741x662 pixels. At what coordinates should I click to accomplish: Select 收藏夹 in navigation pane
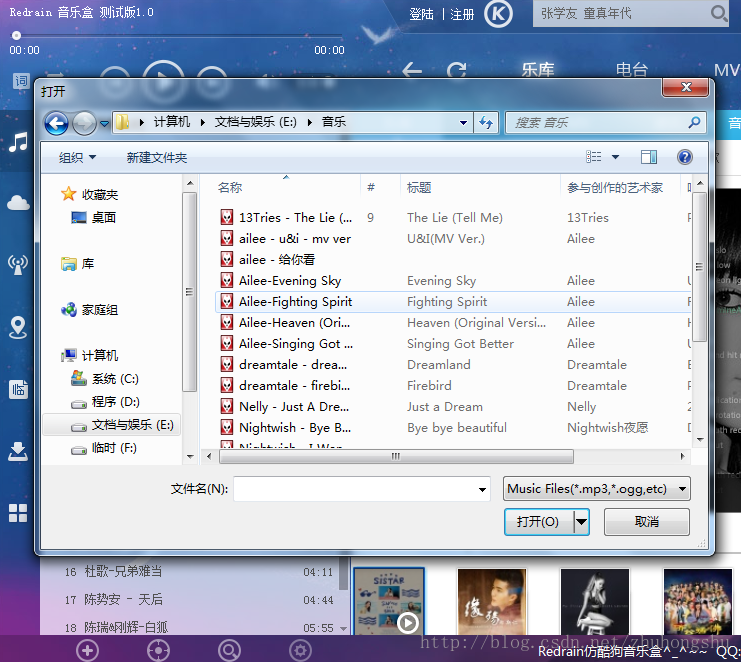[x=90, y=194]
